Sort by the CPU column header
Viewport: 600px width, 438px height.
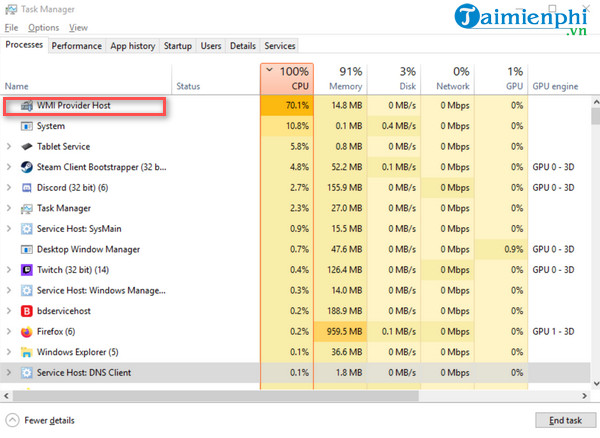tap(287, 79)
